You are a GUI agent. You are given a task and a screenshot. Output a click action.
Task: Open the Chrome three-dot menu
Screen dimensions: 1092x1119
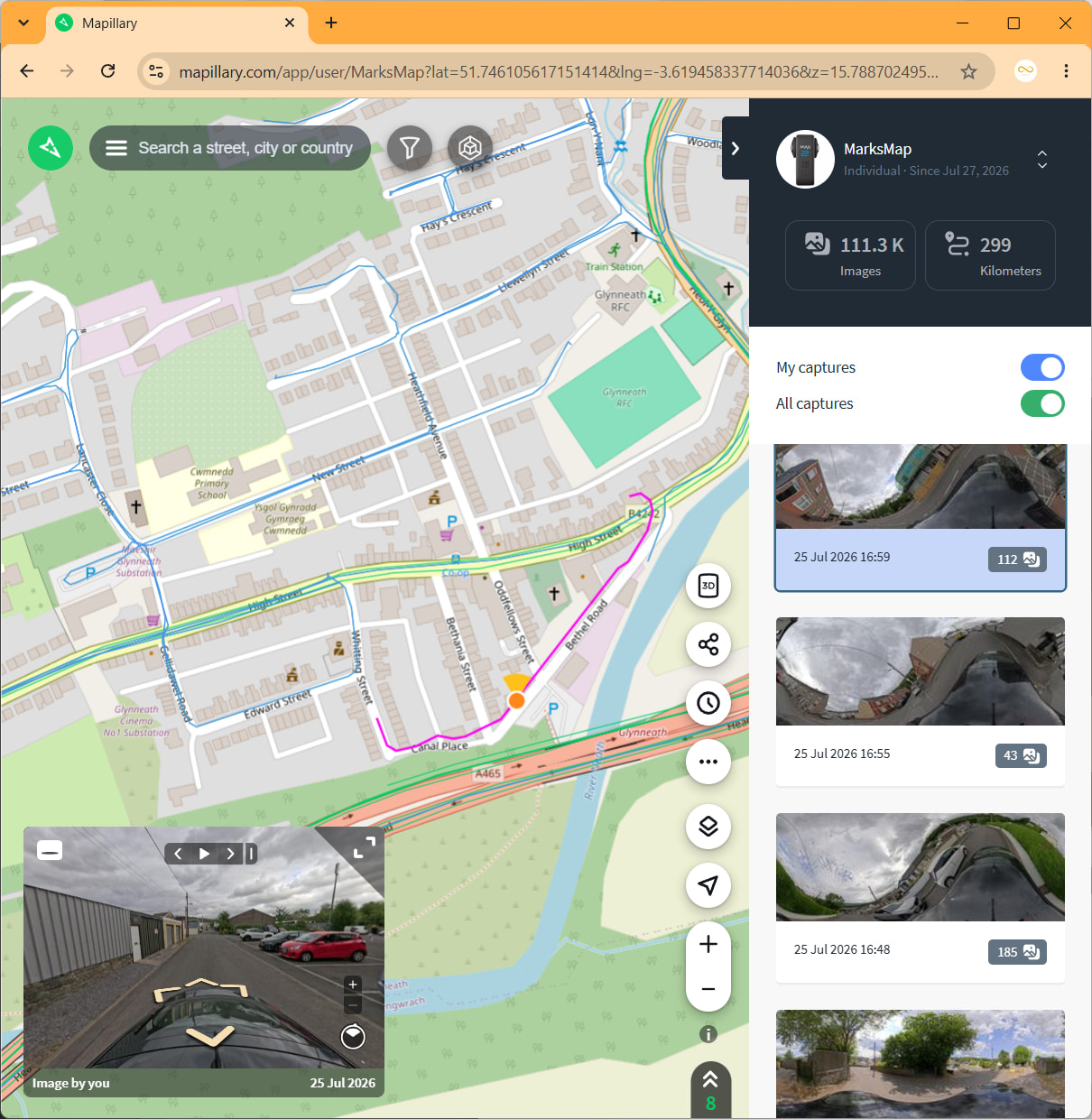[1066, 71]
